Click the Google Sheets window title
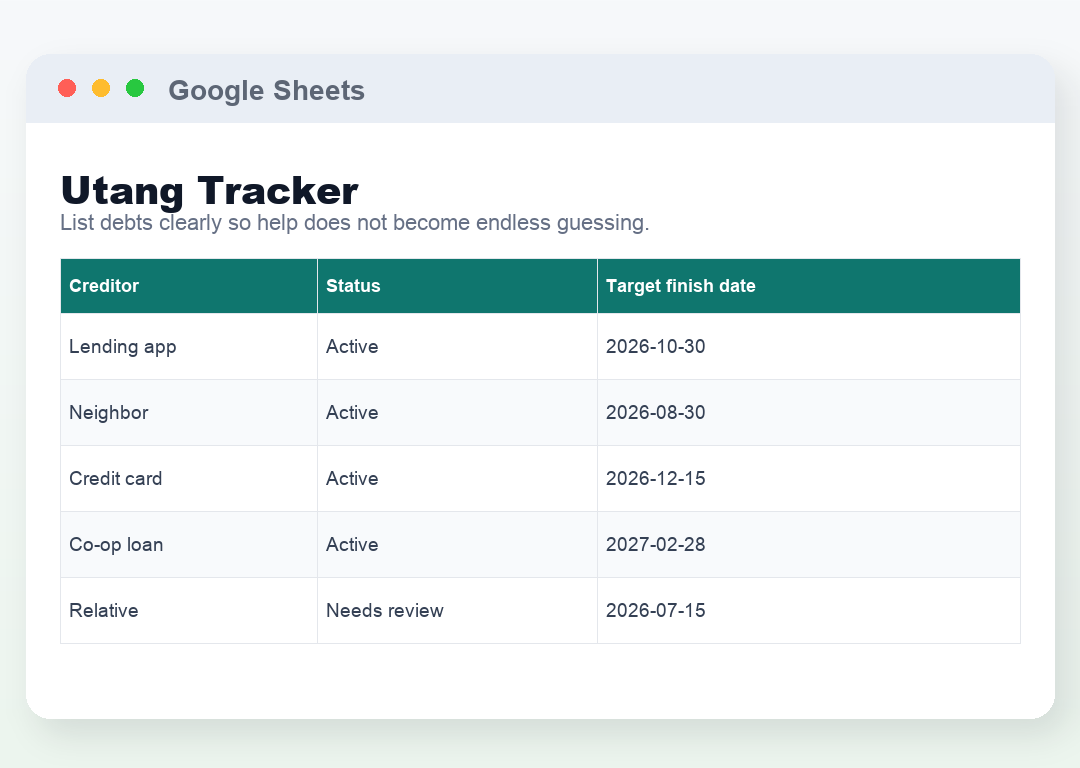 coord(267,90)
